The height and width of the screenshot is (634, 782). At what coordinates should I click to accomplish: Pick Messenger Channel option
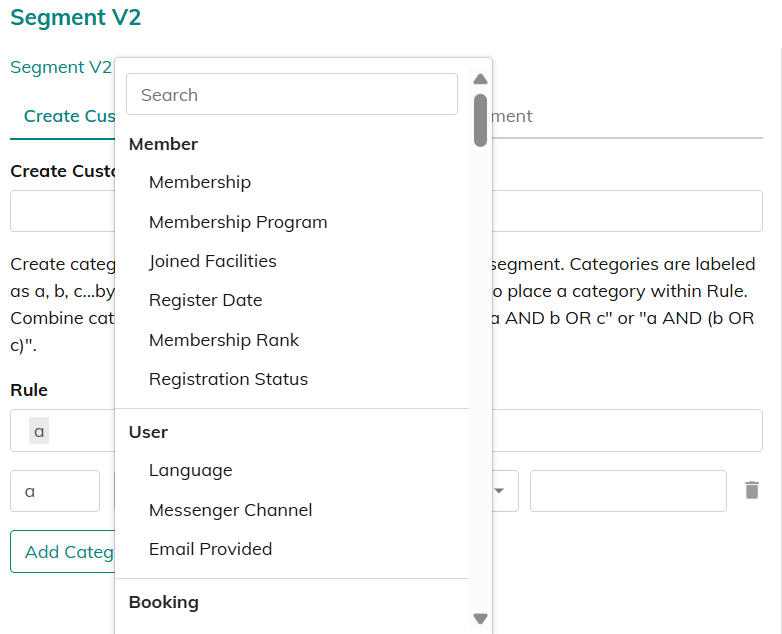(x=230, y=510)
